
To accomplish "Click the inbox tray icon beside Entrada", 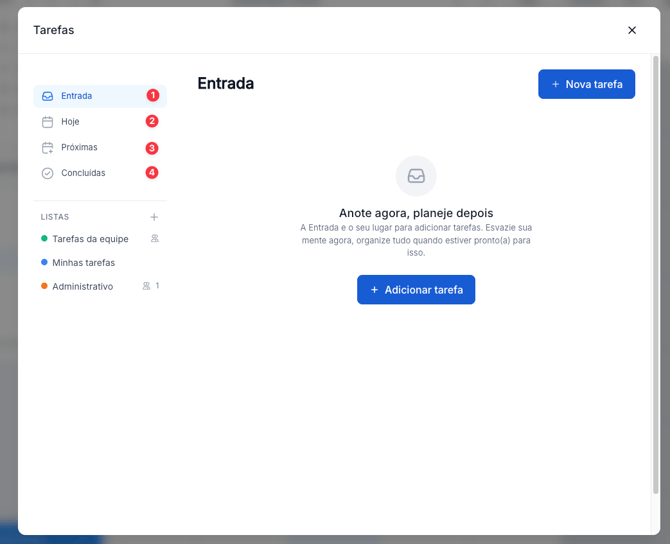I will pyautogui.click(x=47, y=96).
